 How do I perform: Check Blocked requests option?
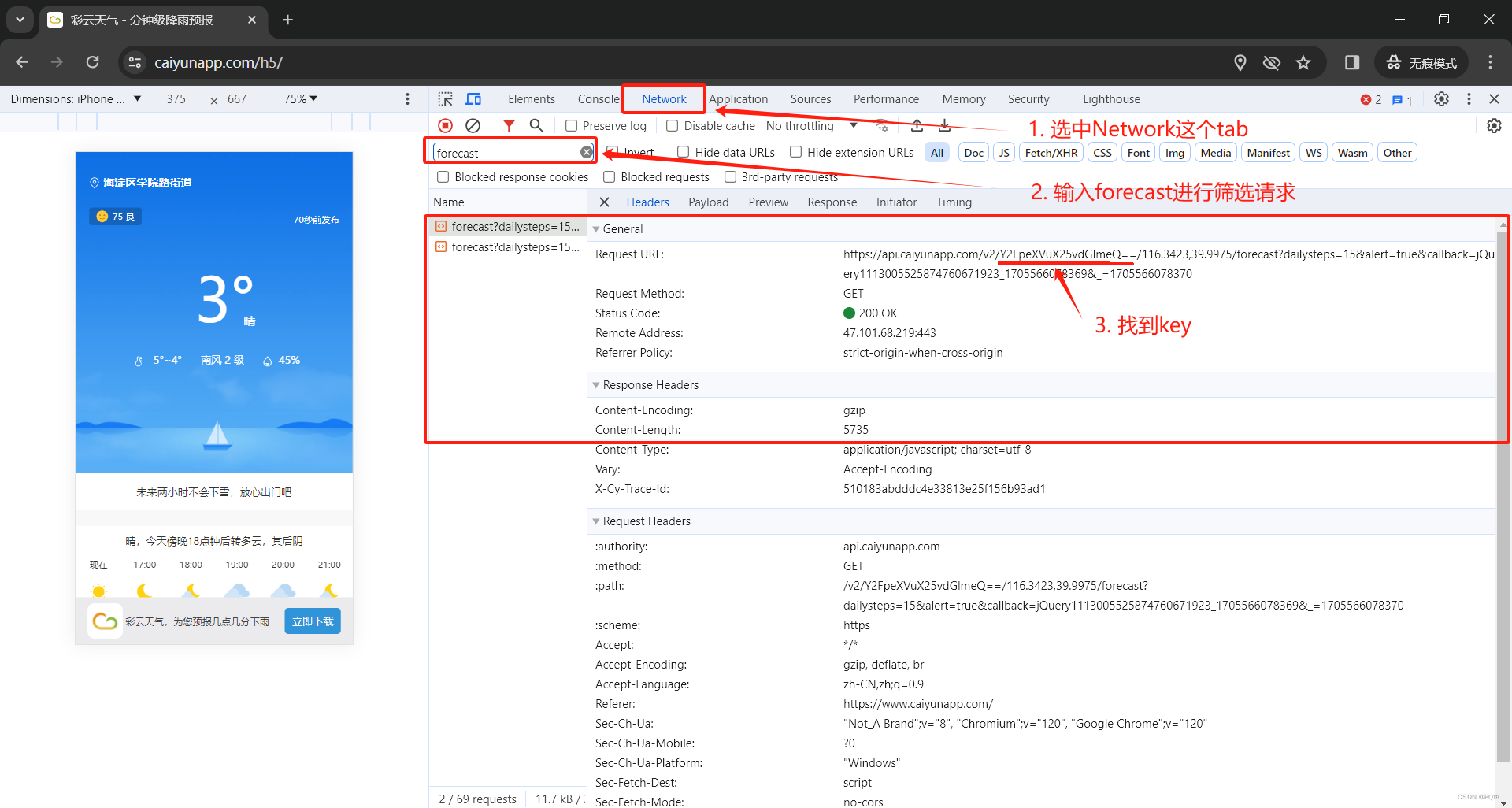(610, 177)
